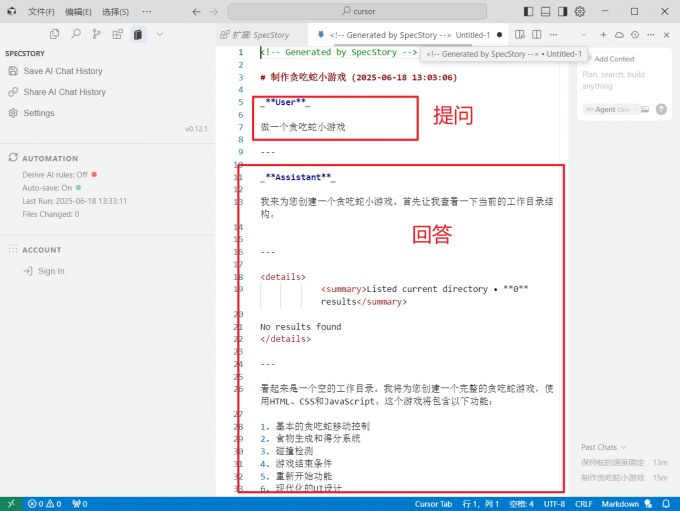Start a new chat with plus icon

(603, 35)
